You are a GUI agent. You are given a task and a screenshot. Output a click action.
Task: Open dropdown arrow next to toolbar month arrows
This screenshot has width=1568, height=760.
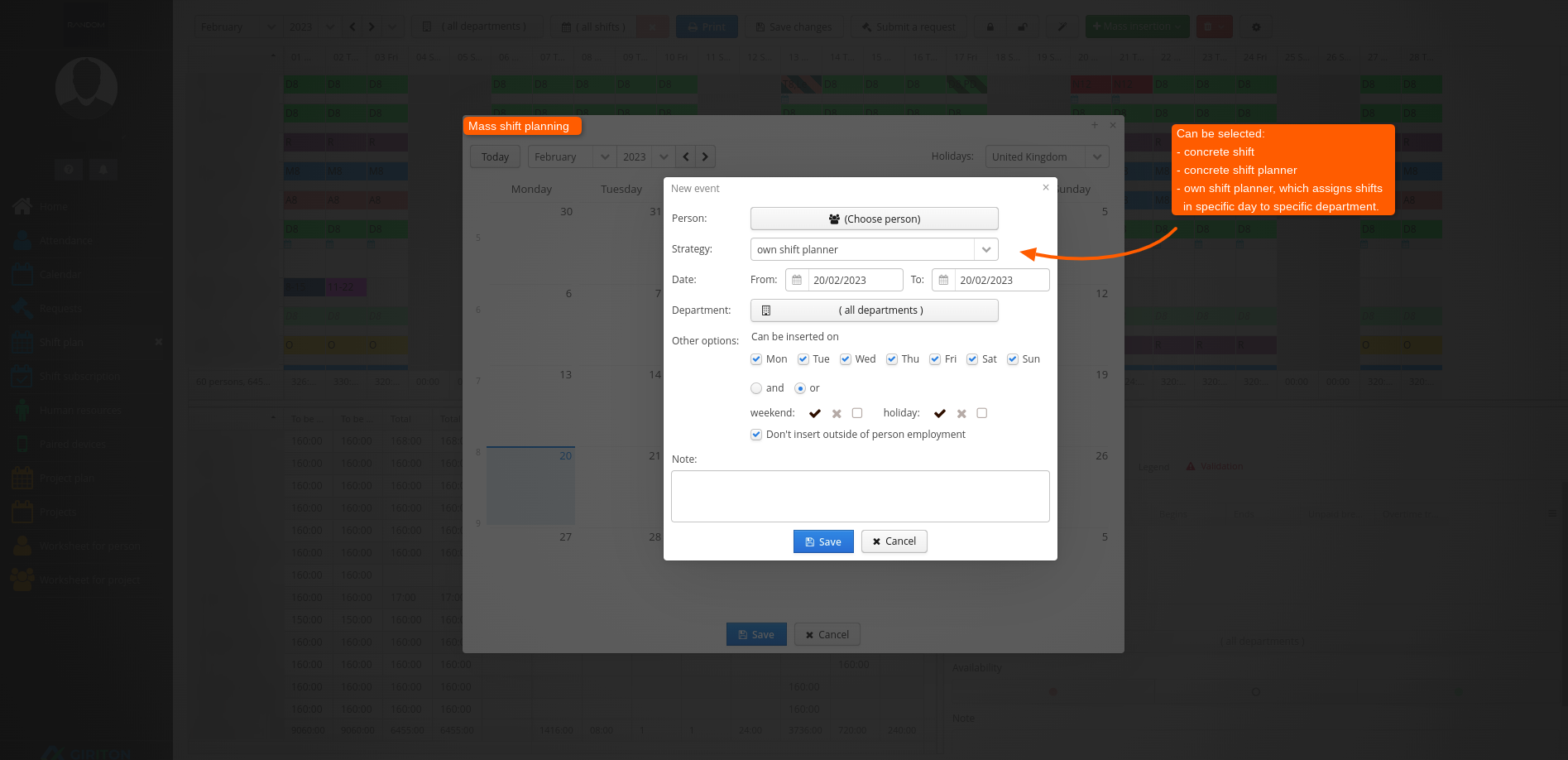(392, 26)
